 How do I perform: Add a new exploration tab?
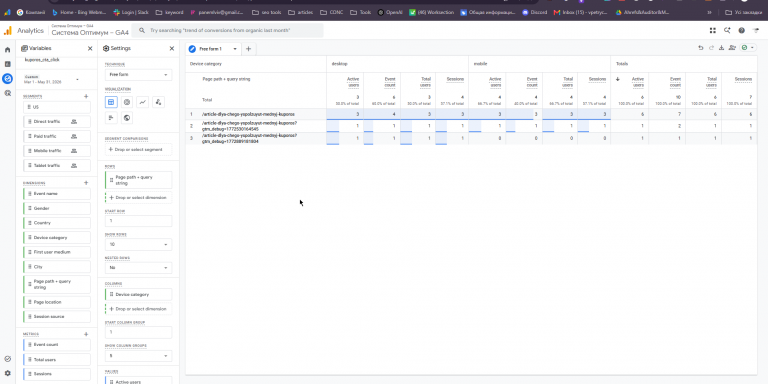pyautogui.click(x=248, y=49)
